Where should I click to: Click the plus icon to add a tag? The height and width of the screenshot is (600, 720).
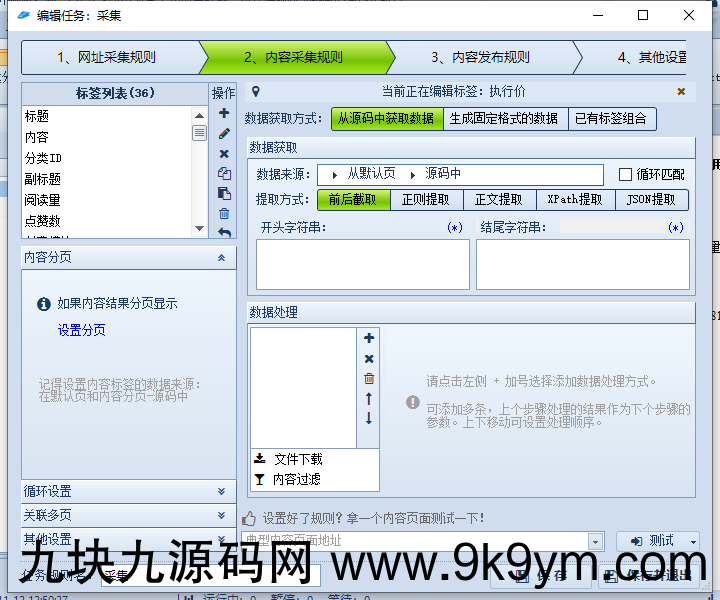(224, 113)
